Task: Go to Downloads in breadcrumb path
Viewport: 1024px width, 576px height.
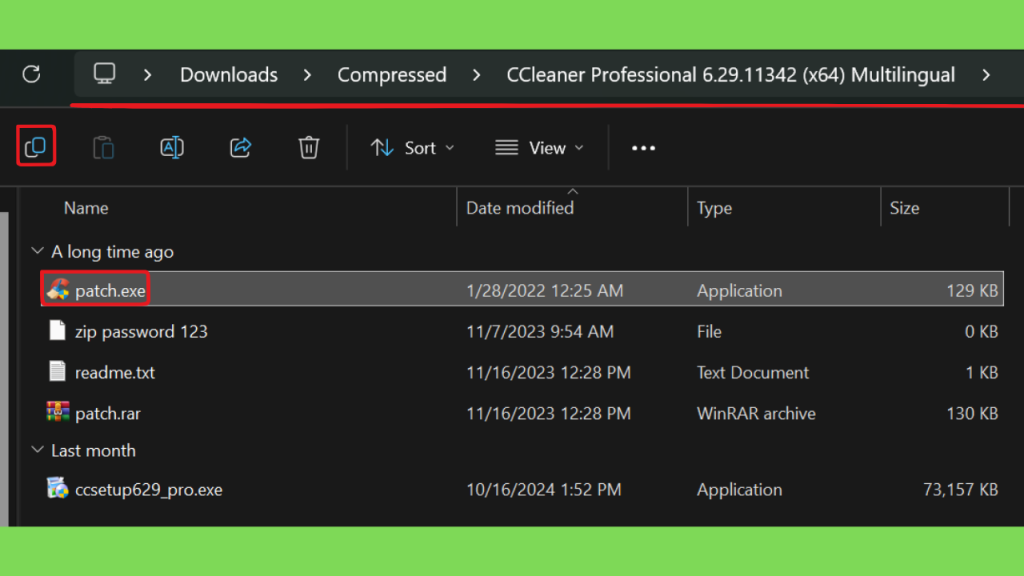Action: pyautogui.click(x=229, y=75)
